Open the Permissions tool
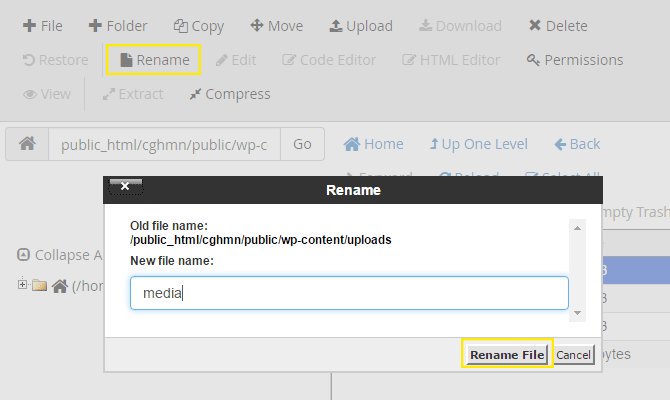Image resolution: width=670 pixels, height=400 pixels. [x=575, y=60]
